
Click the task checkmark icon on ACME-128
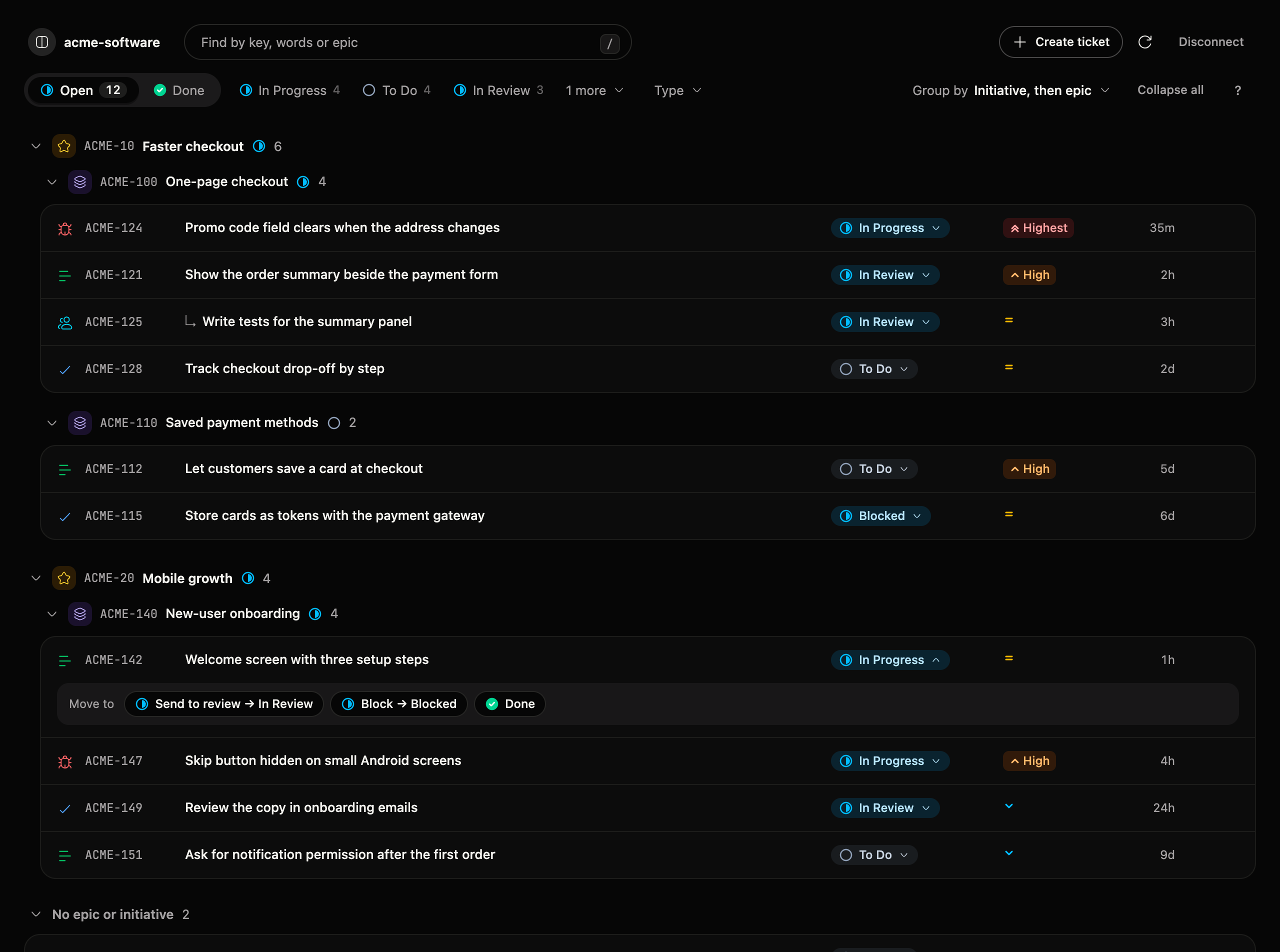pyautogui.click(x=65, y=369)
